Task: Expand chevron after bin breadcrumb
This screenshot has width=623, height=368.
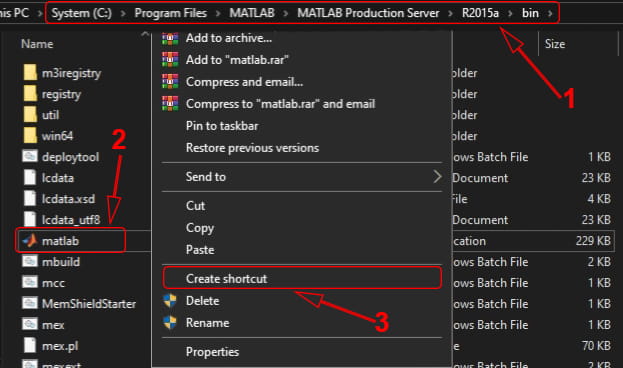Action: 550,14
